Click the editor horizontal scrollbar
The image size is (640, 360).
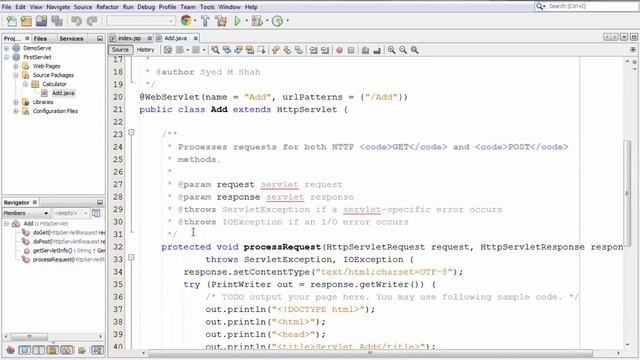coord(369,353)
